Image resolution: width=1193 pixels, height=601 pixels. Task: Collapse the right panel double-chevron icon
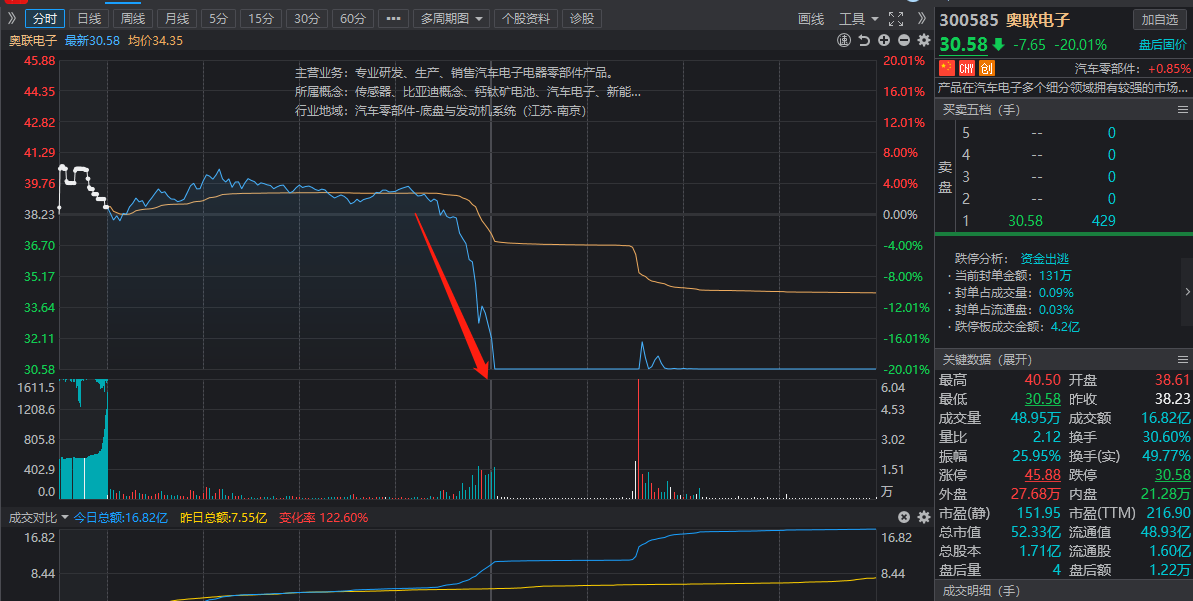click(x=921, y=18)
